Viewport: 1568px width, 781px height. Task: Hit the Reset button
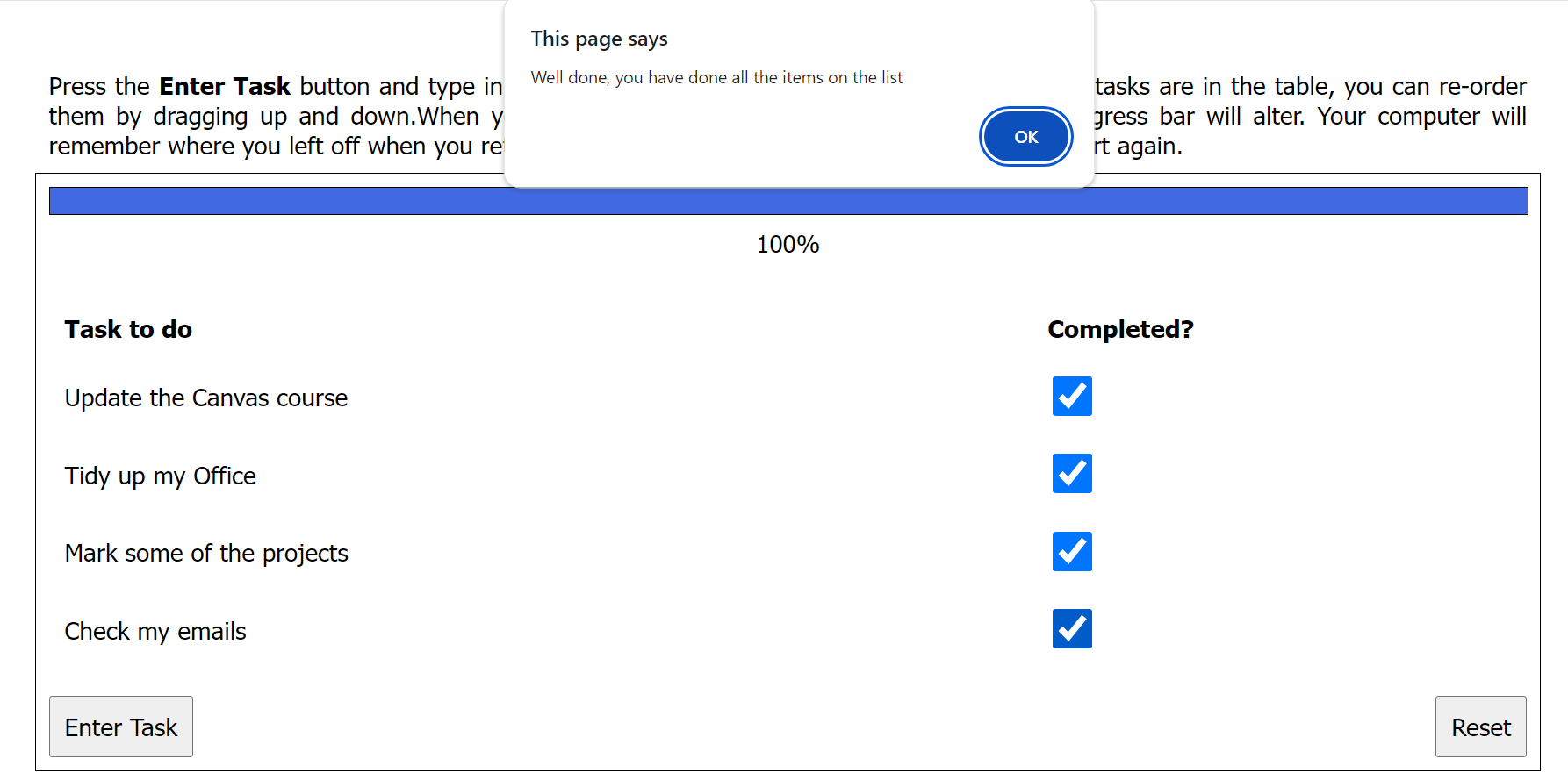click(x=1480, y=727)
